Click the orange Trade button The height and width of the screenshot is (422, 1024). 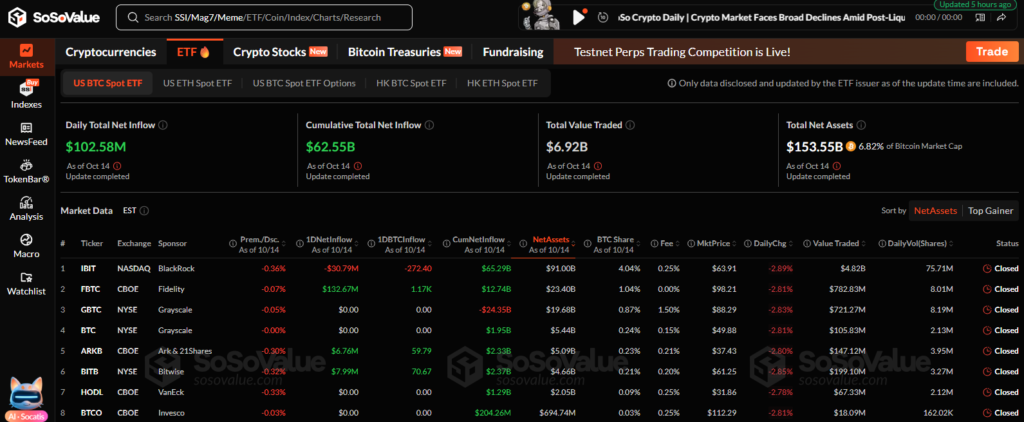tap(991, 52)
